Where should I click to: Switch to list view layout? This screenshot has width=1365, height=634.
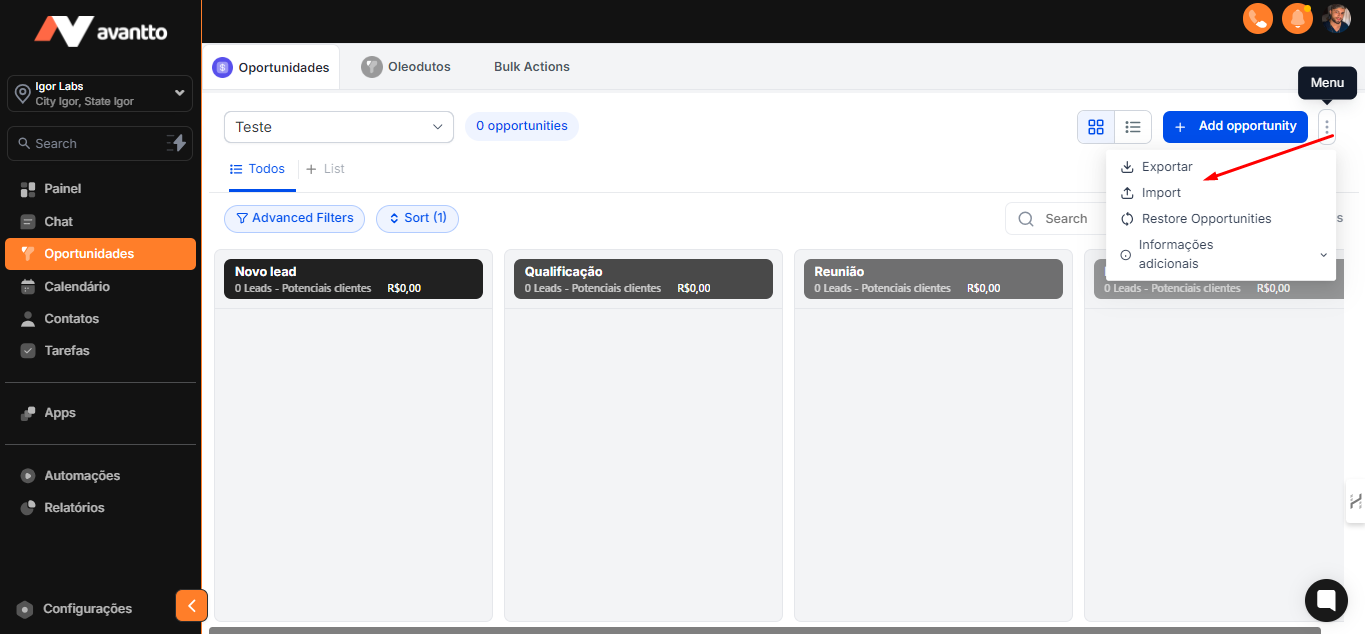coord(1133,127)
